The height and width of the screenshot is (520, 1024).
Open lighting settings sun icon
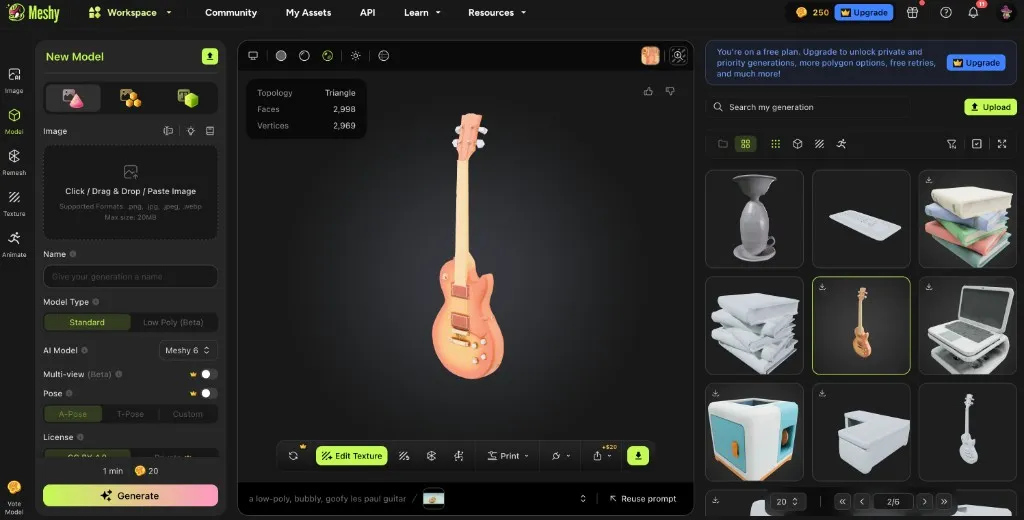coord(355,56)
